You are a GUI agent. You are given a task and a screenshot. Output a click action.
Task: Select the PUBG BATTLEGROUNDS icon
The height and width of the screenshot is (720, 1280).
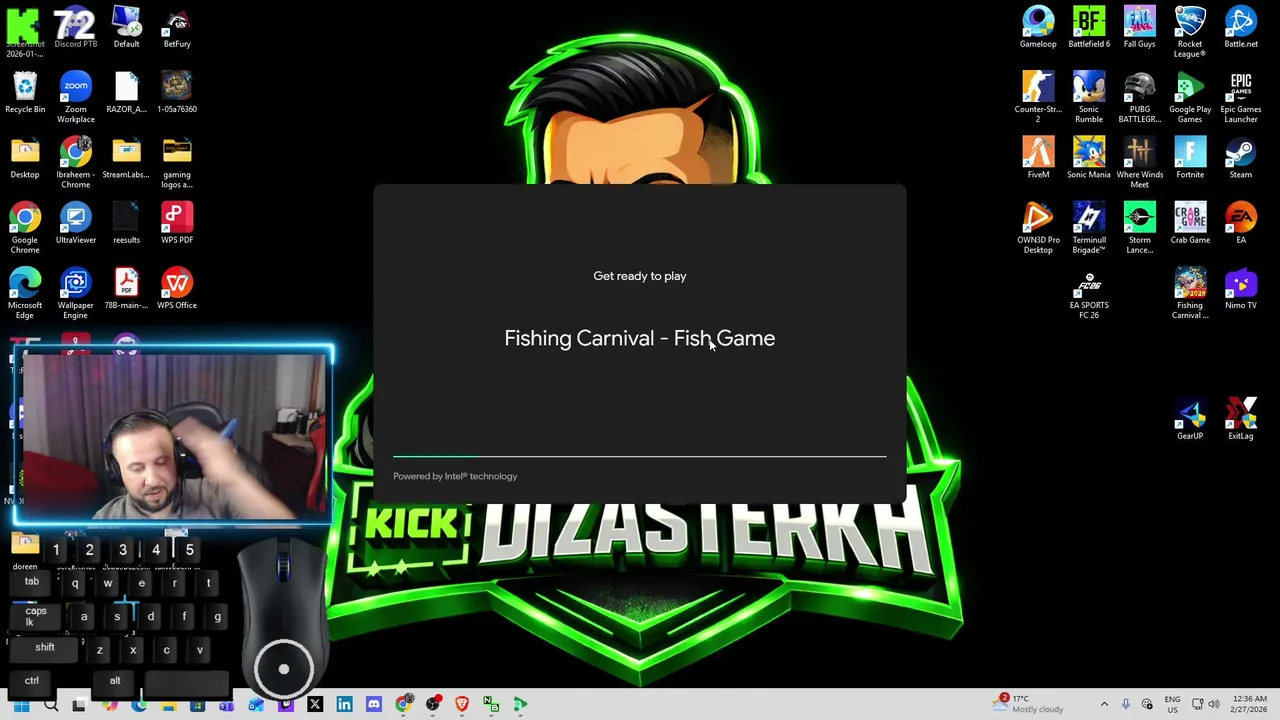1139,97
